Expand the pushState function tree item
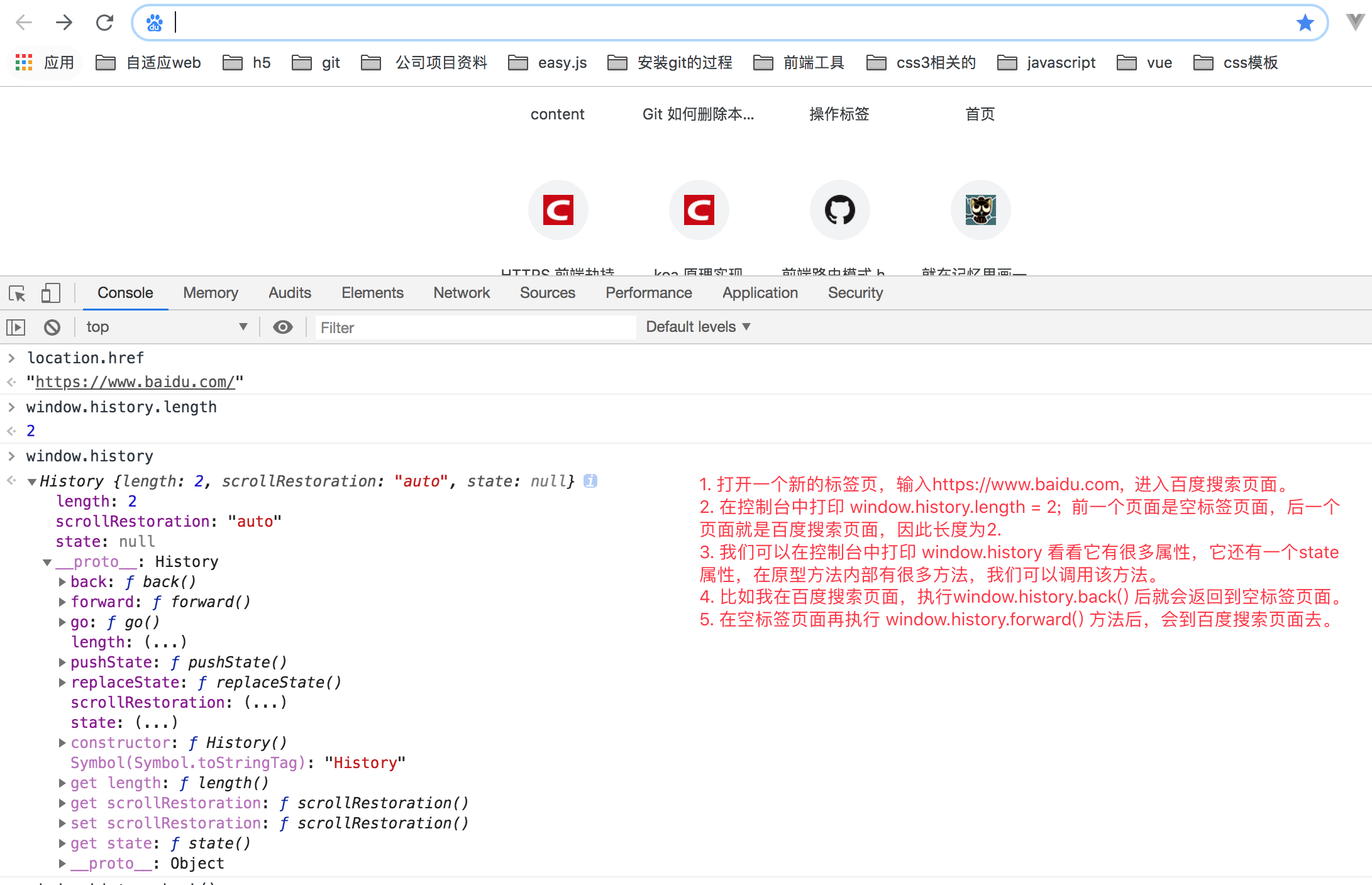1372x885 pixels. click(65, 662)
